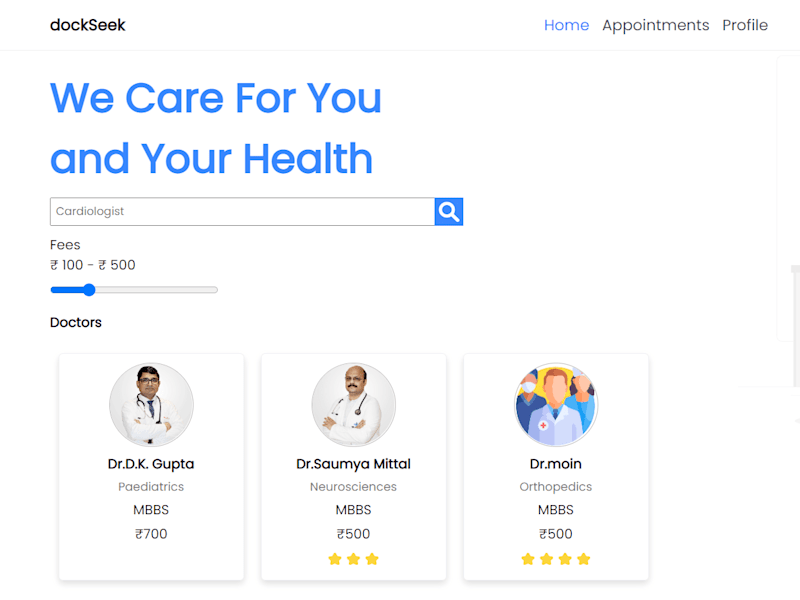Click the Paediatrics label on Dr. Gupta's card
This screenshot has width=800, height=600.
pos(151,487)
